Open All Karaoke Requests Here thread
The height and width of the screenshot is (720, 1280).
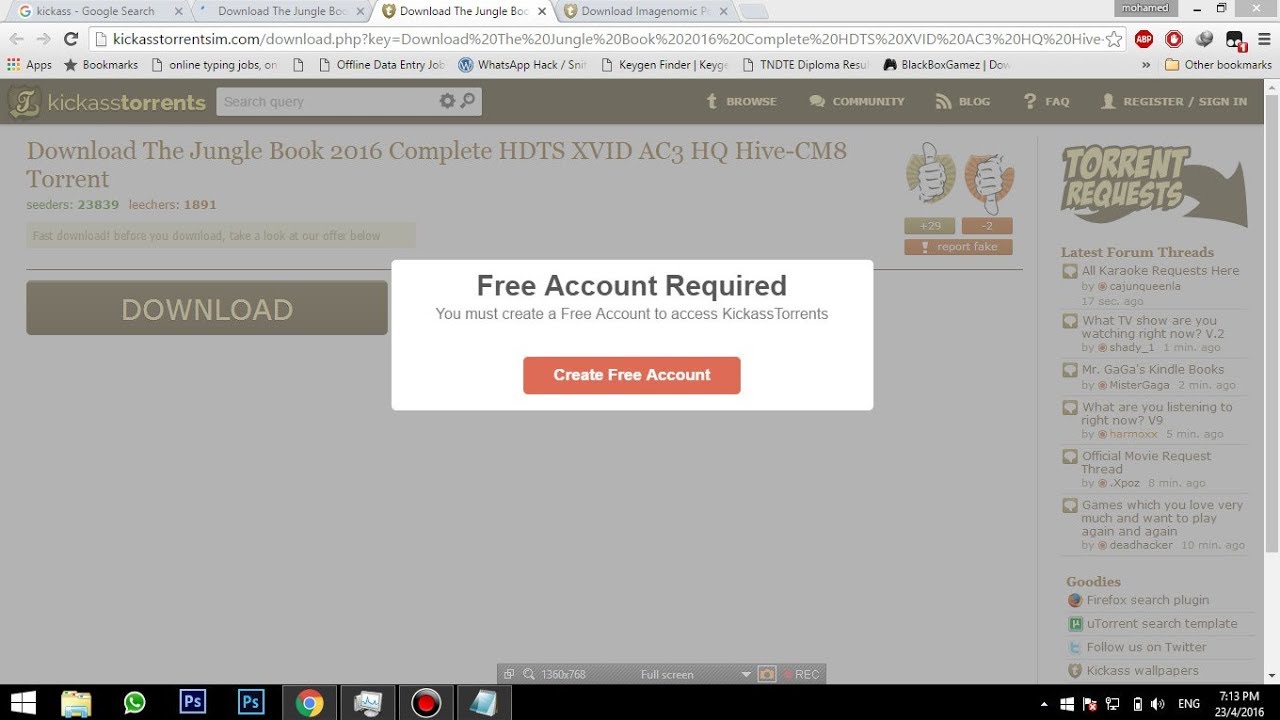click(x=1160, y=271)
